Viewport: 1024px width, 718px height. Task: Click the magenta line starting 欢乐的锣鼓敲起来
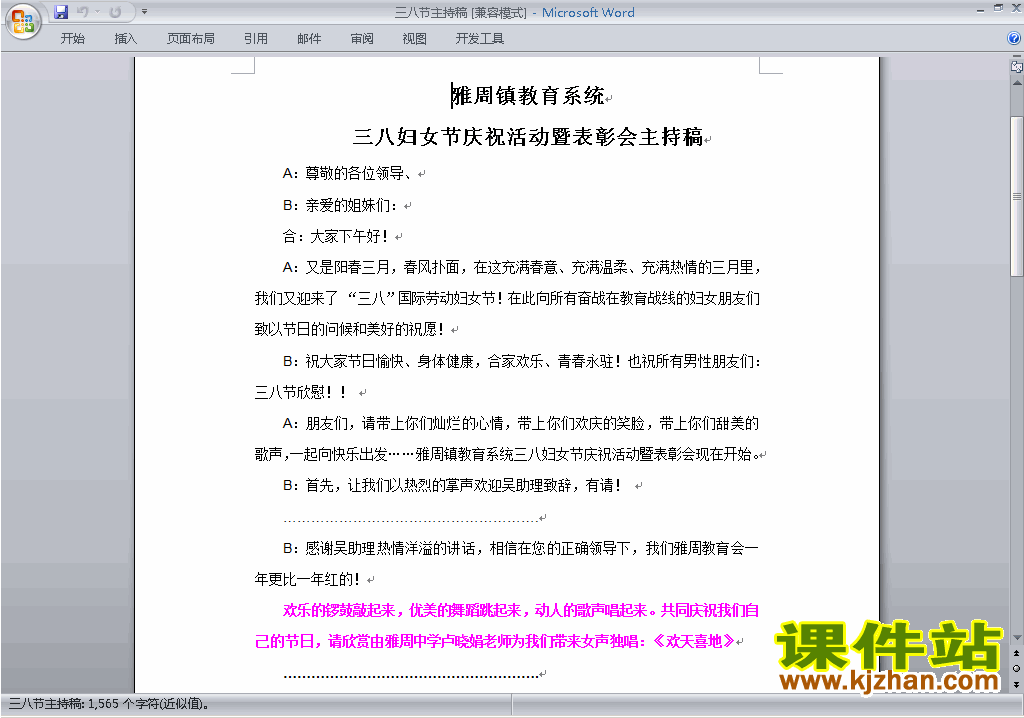(521, 610)
